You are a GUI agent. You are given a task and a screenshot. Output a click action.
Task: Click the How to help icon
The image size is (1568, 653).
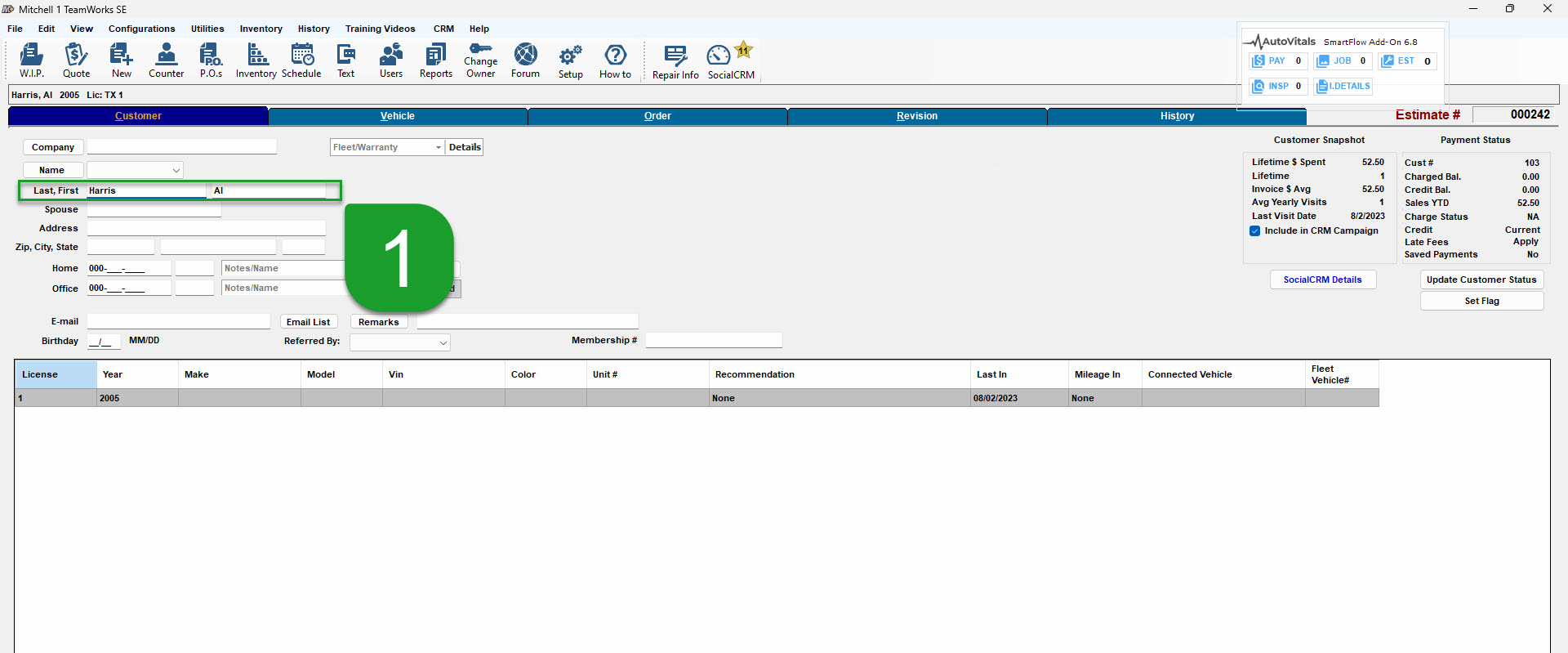pos(615,60)
